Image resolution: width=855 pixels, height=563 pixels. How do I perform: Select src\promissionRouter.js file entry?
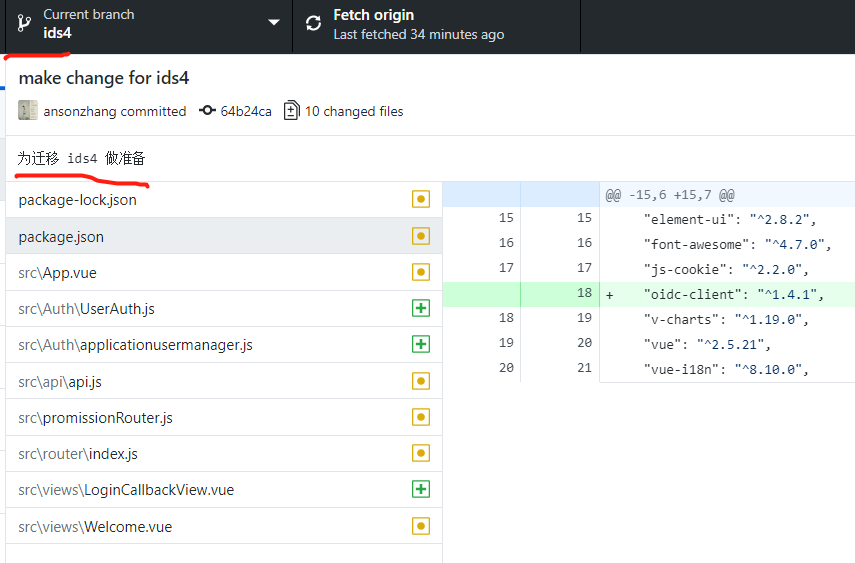pos(224,417)
